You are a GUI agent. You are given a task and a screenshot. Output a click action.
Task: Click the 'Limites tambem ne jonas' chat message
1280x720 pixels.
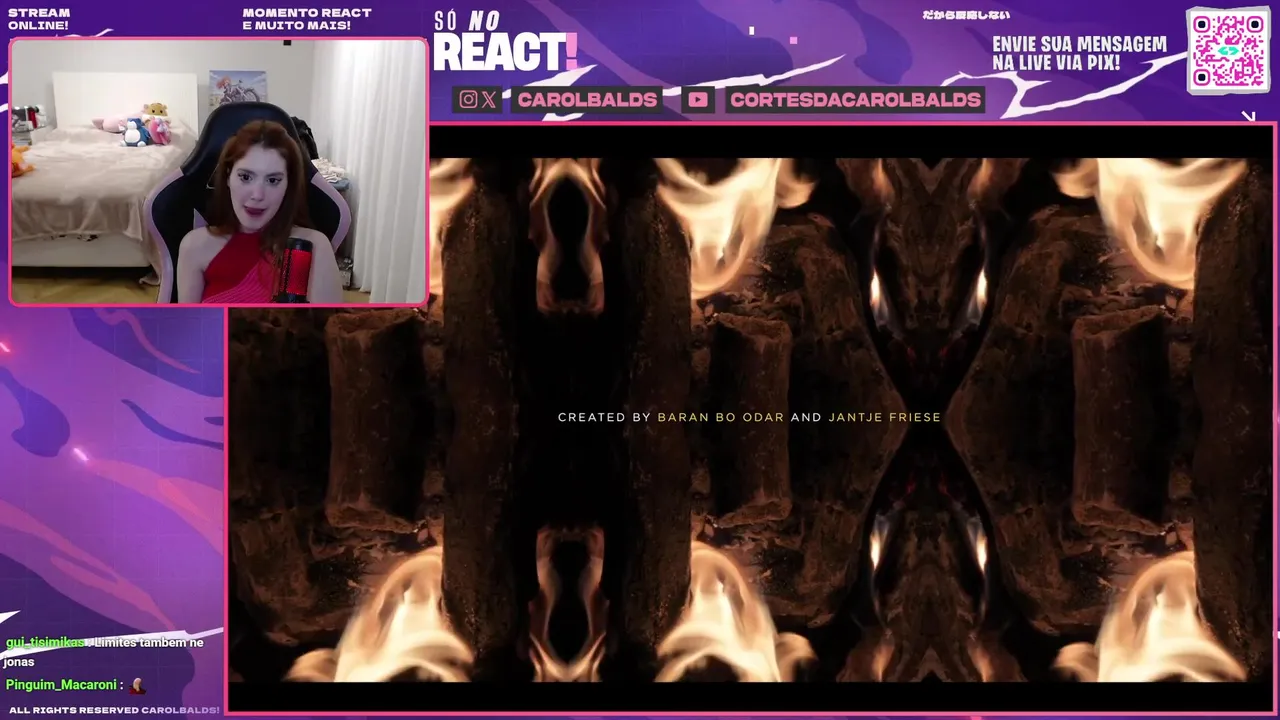(x=103, y=652)
